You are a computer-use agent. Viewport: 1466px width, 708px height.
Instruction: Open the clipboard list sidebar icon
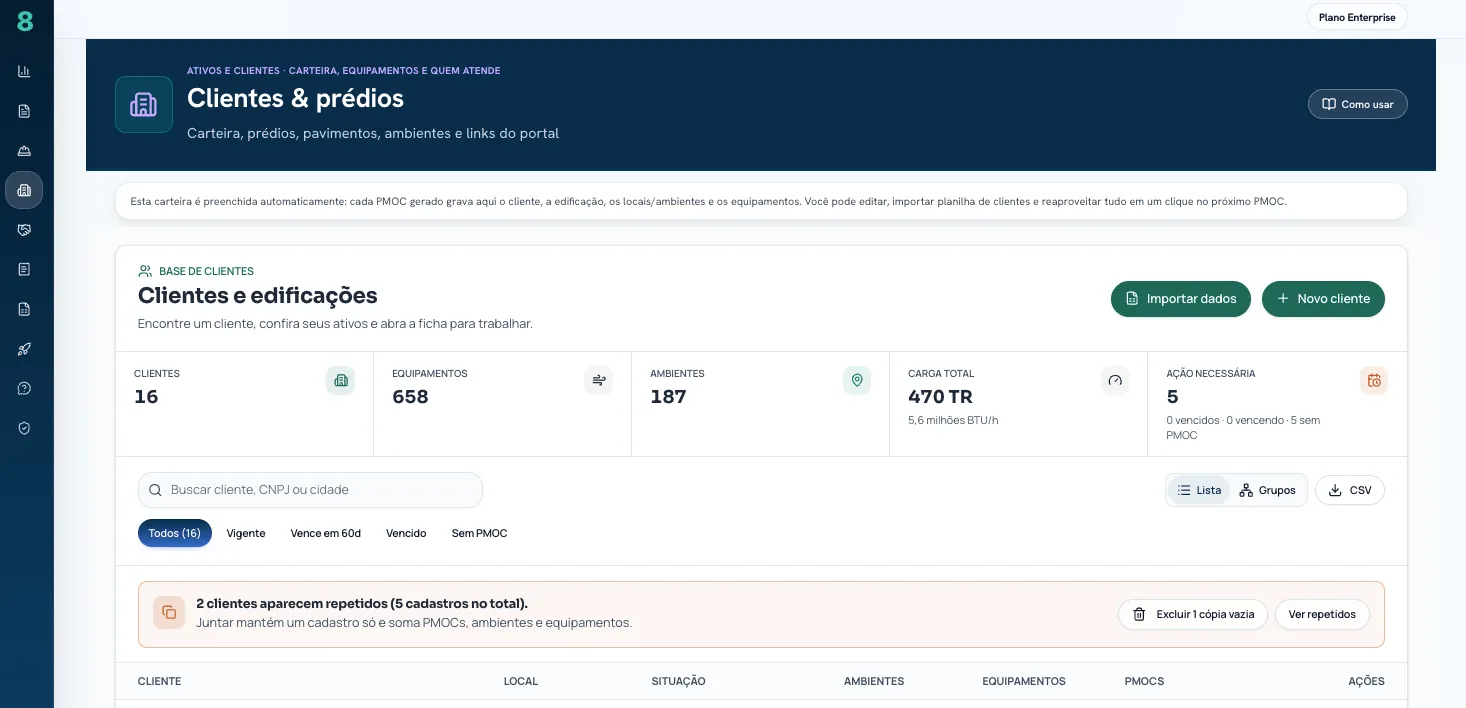click(24, 269)
